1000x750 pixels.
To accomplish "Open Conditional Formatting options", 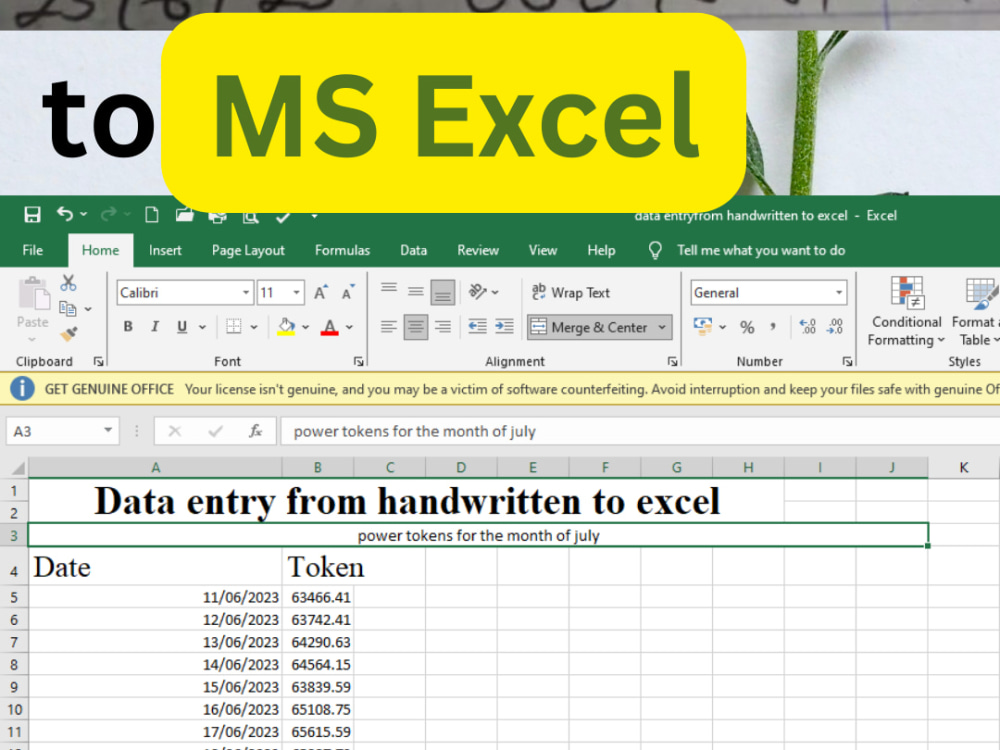I will point(905,313).
